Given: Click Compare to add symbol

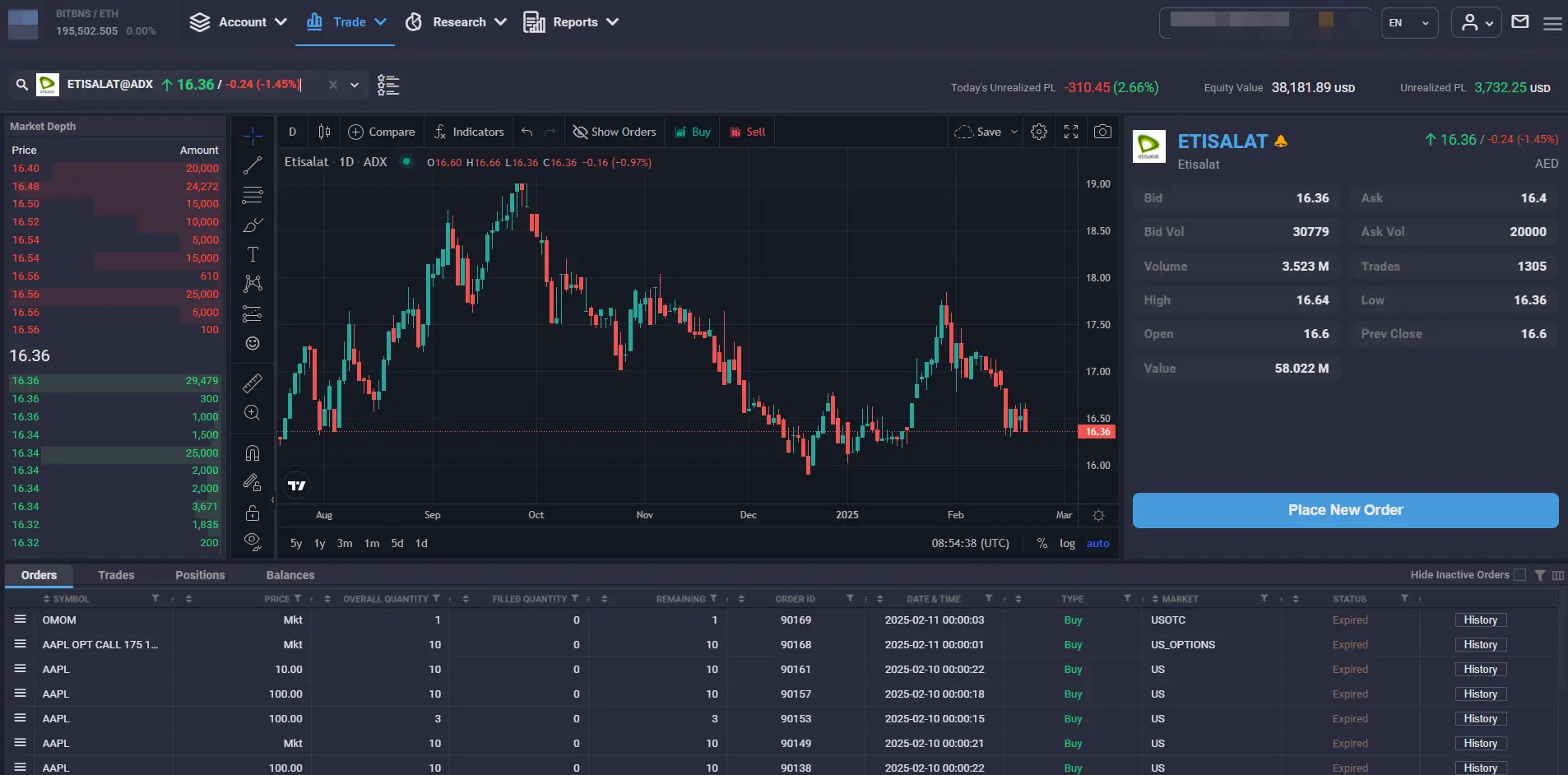Looking at the screenshot, I should [382, 132].
